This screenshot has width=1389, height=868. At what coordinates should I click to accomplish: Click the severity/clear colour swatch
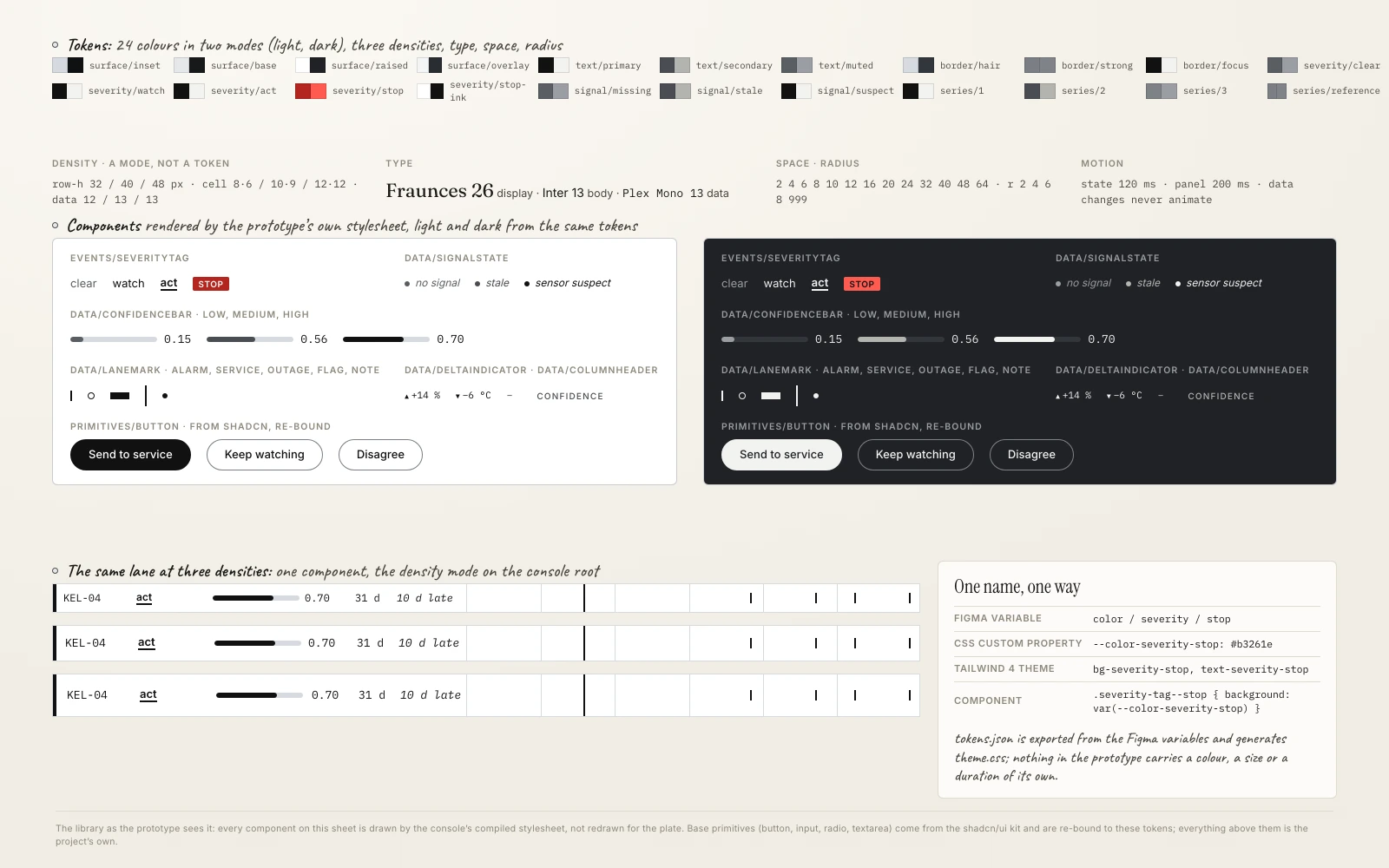pos(1283,65)
